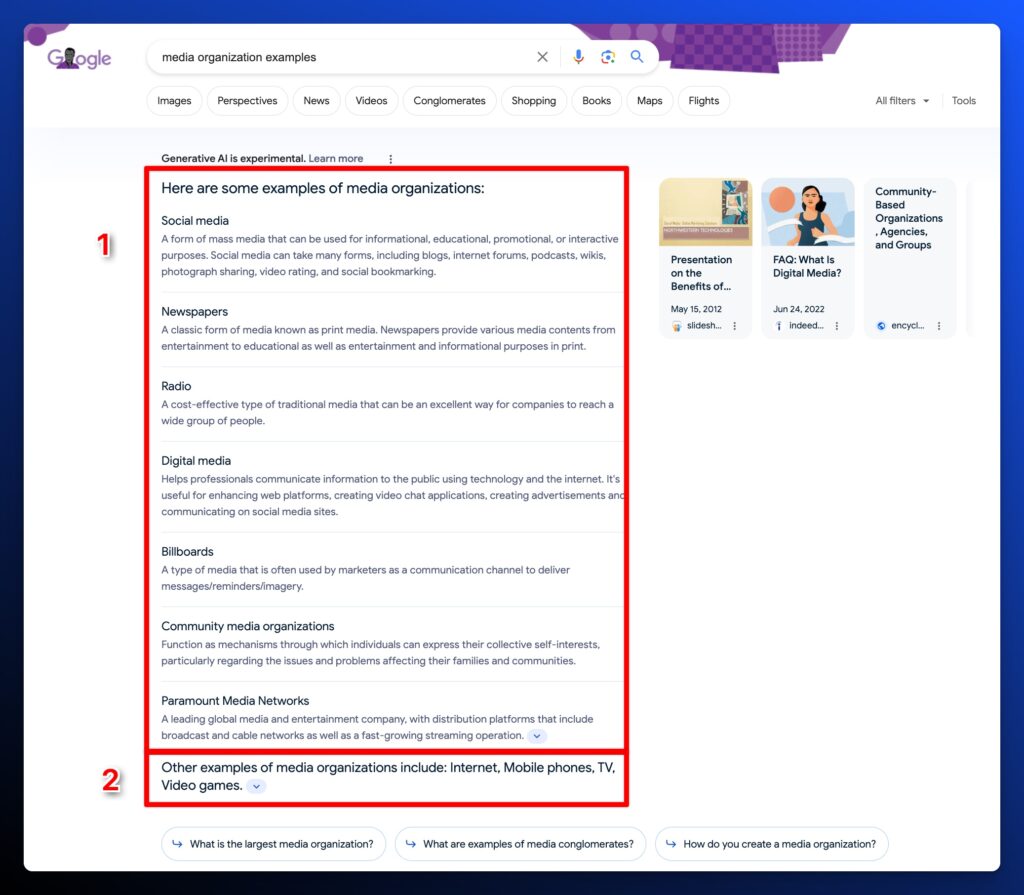Select the Conglomerates filter chip
Viewport: 1024px width, 895px height.
(449, 101)
